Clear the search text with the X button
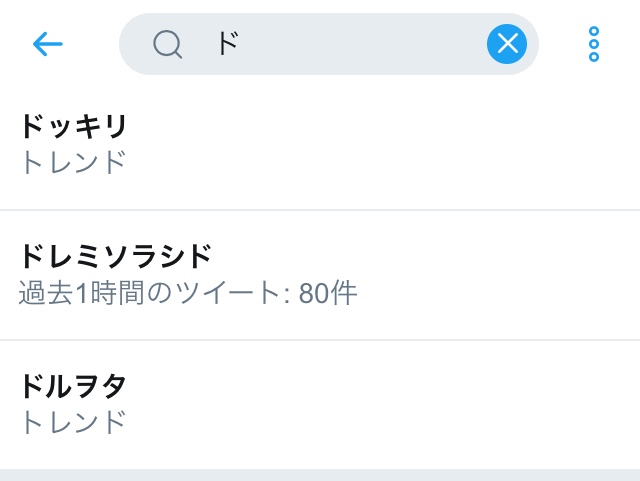Screen dimensions: 640x481 (507, 44)
